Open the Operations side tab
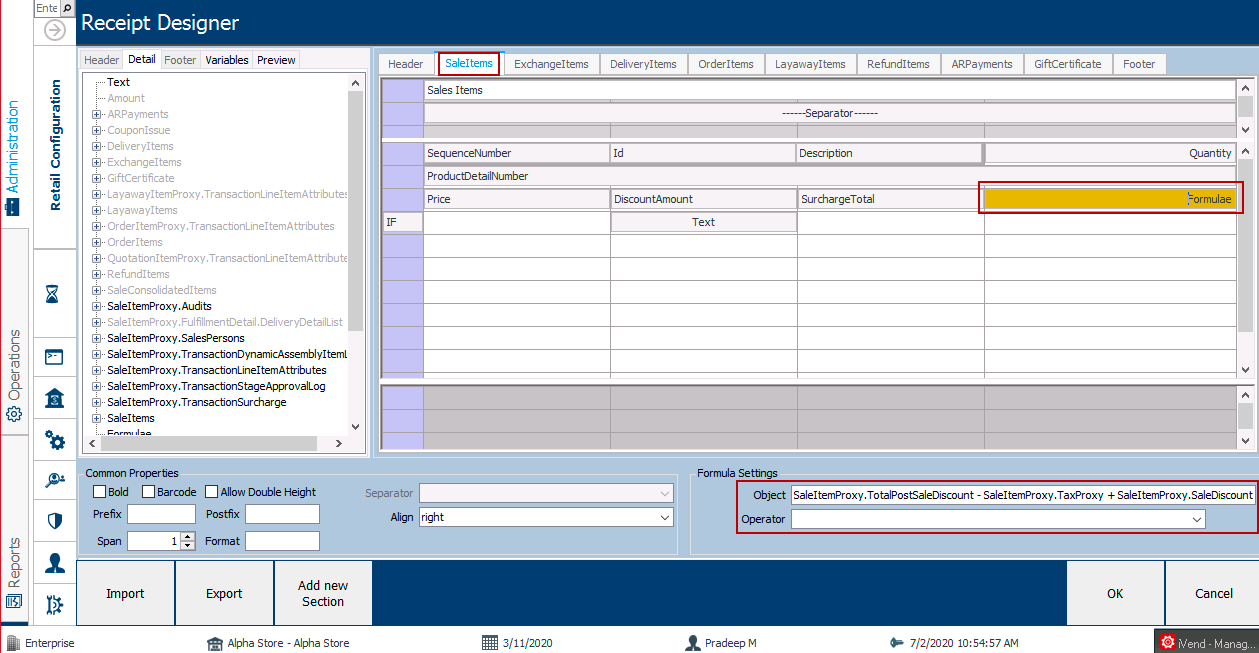 (x=14, y=375)
